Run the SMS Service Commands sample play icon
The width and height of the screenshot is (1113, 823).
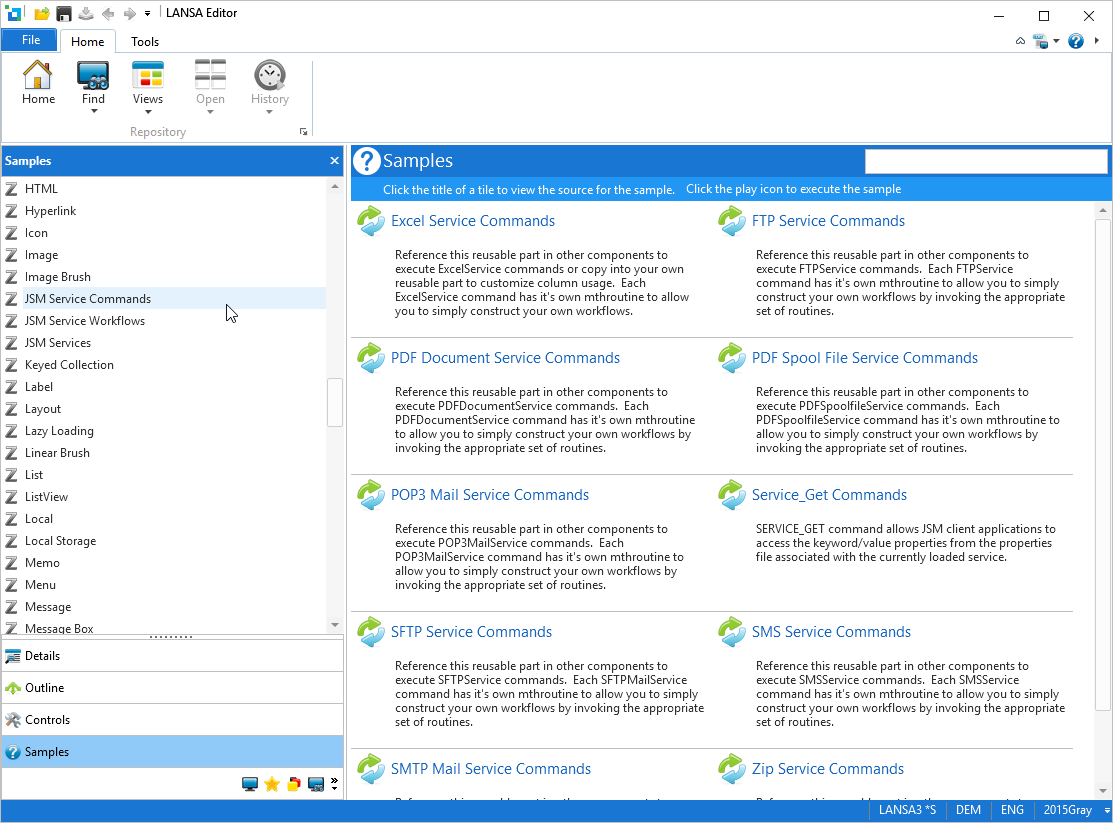tap(732, 632)
